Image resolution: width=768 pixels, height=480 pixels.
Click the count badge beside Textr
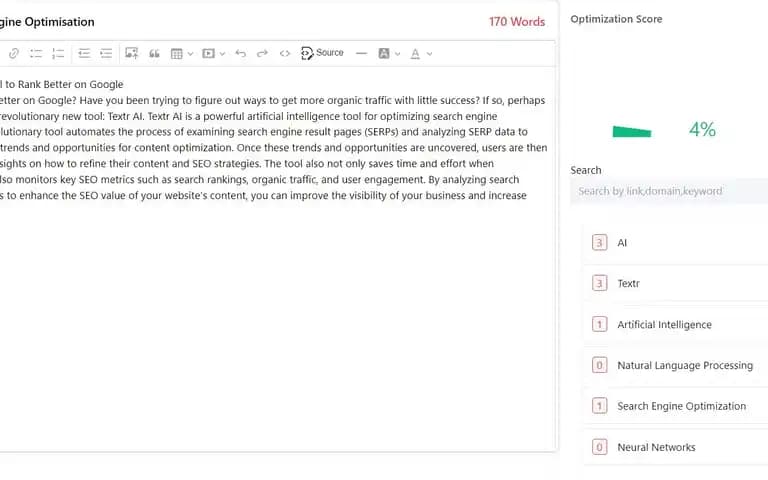pos(600,283)
